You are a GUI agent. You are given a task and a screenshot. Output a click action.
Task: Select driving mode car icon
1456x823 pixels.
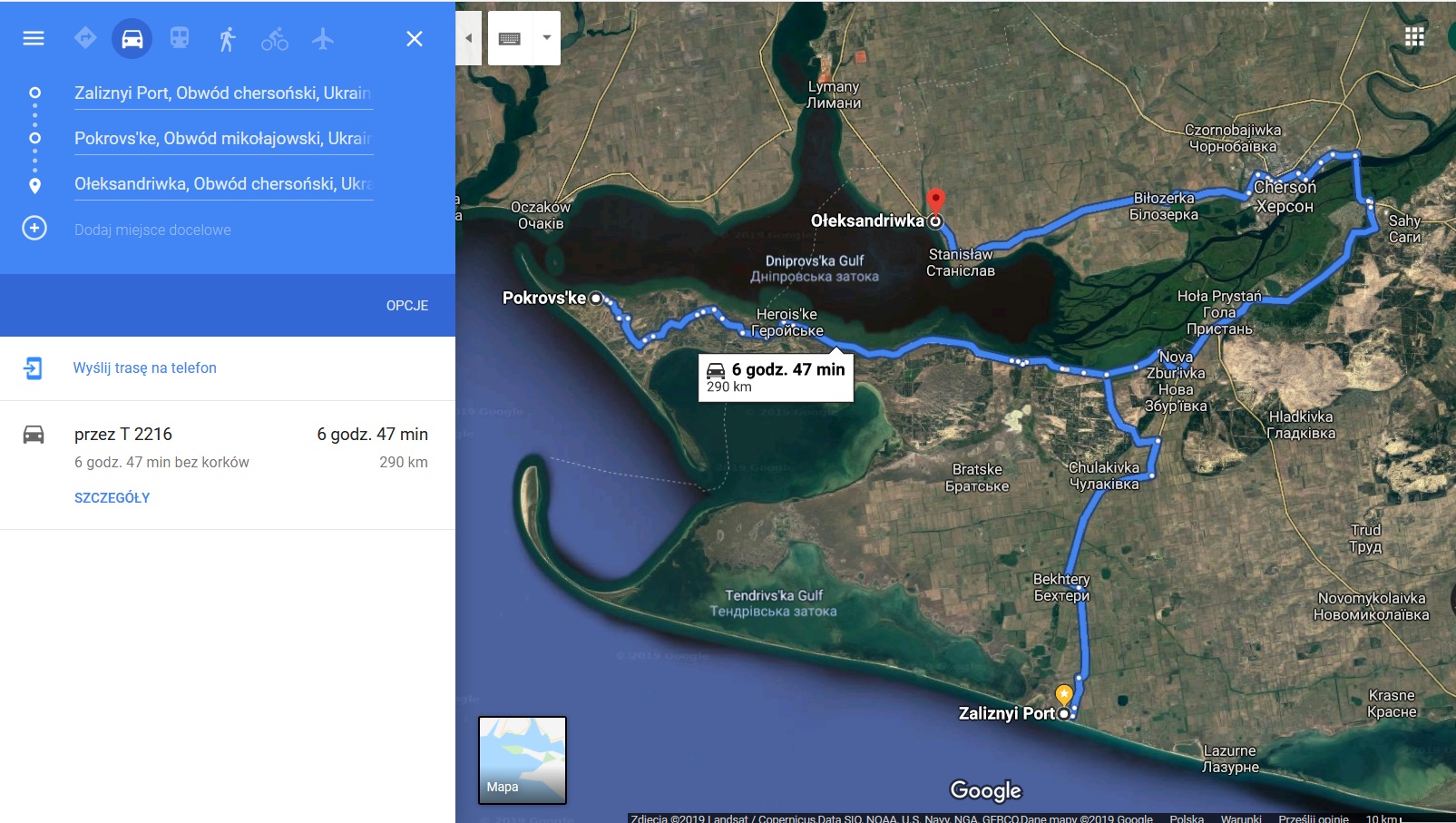pos(132,39)
